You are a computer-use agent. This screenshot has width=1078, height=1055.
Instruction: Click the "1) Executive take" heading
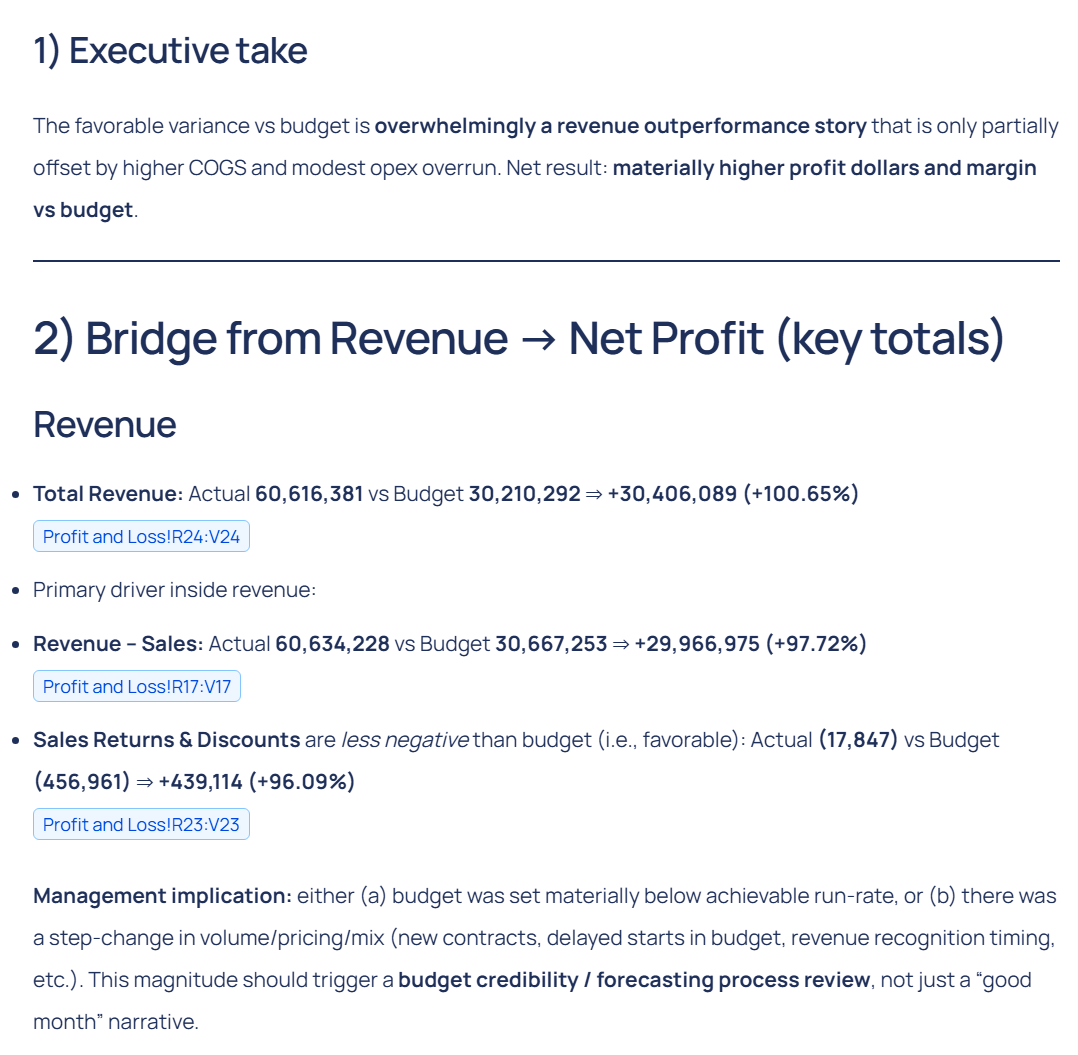(170, 50)
